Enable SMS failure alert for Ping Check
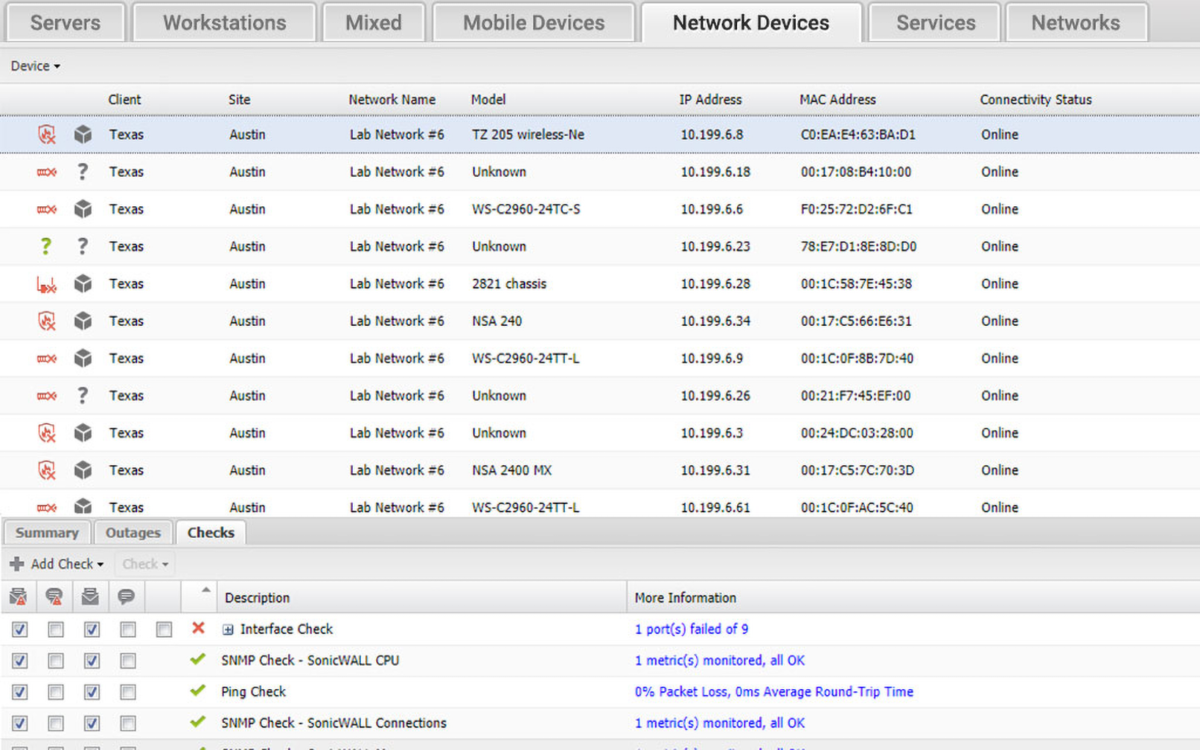This screenshot has width=1200, height=750. [56, 692]
